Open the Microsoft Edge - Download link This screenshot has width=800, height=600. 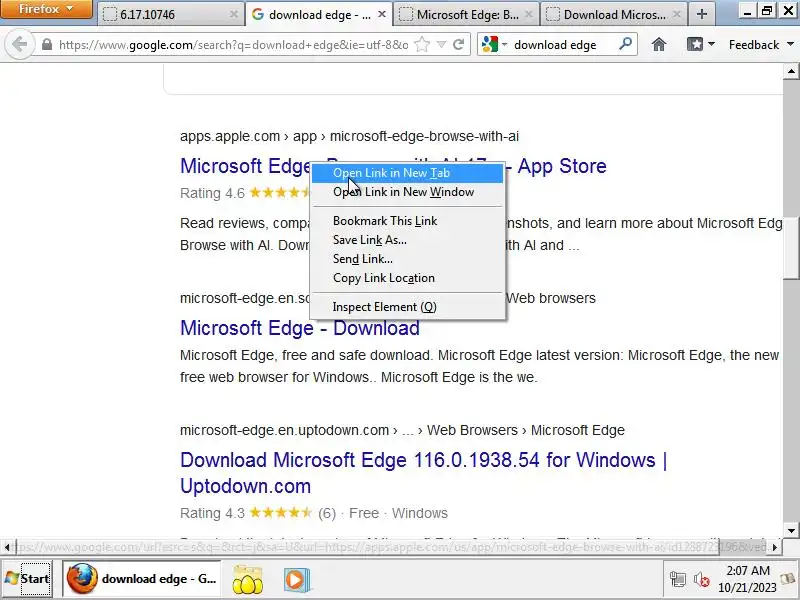(x=299, y=328)
